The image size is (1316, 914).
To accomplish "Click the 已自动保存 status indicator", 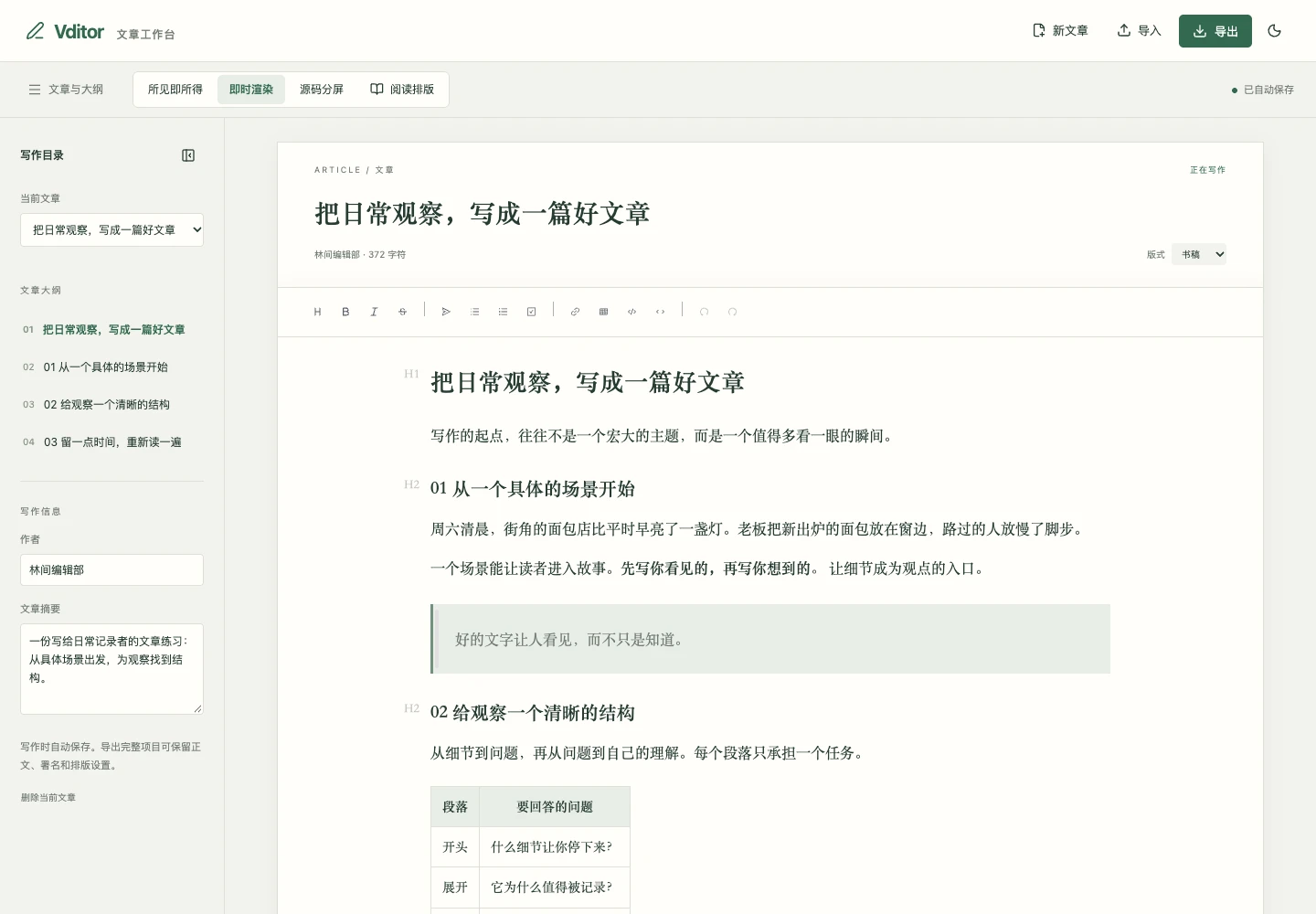I will 1262,90.
